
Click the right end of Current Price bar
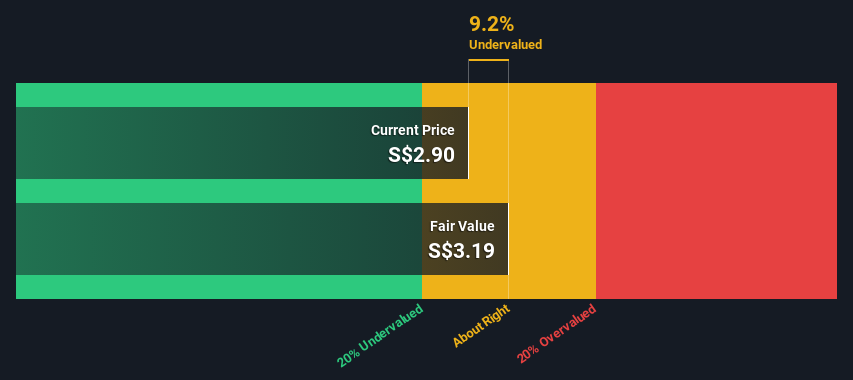click(468, 143)
